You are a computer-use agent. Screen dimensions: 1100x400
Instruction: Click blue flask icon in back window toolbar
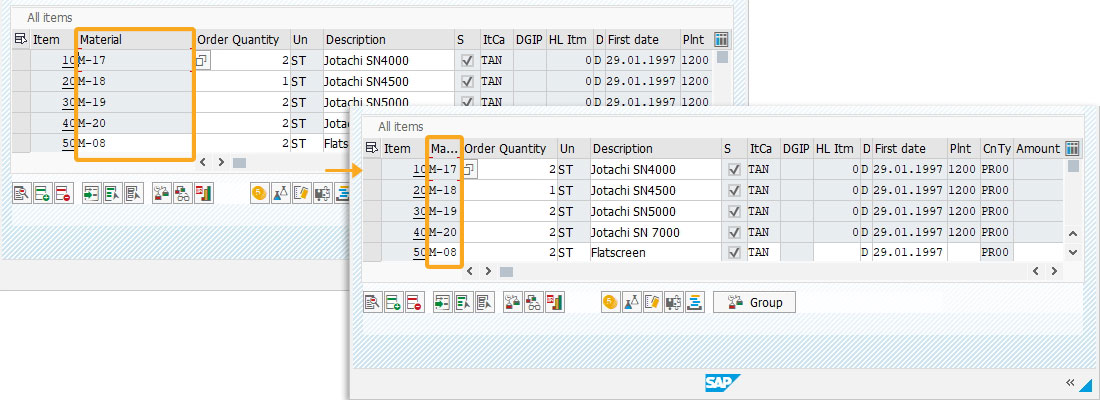[281, 194]
